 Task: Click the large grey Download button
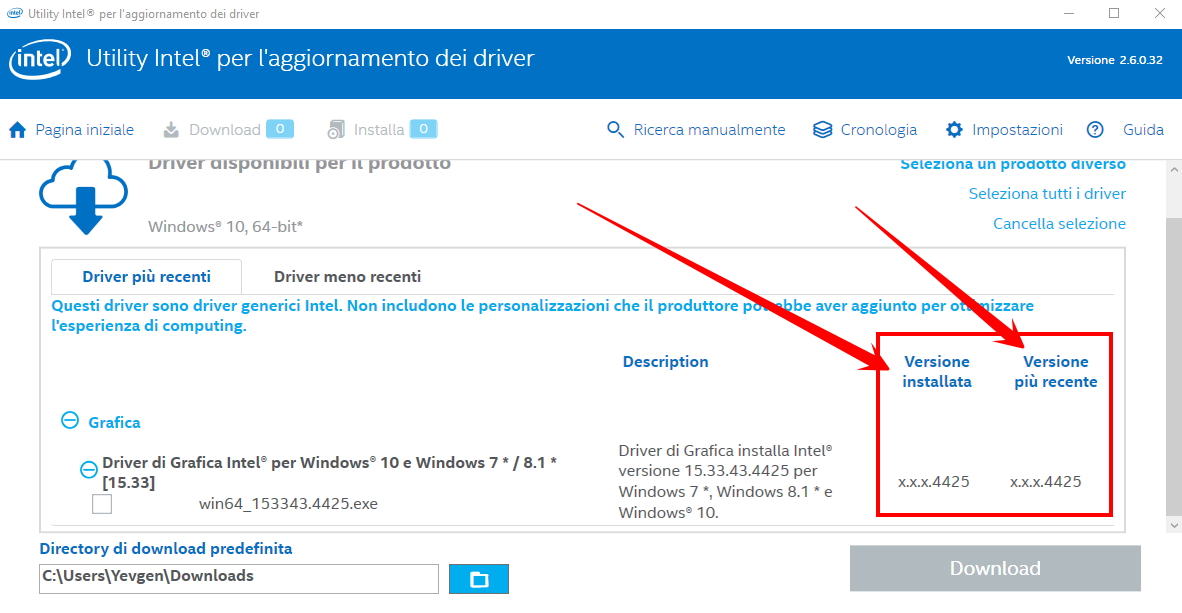coord(995,569)
